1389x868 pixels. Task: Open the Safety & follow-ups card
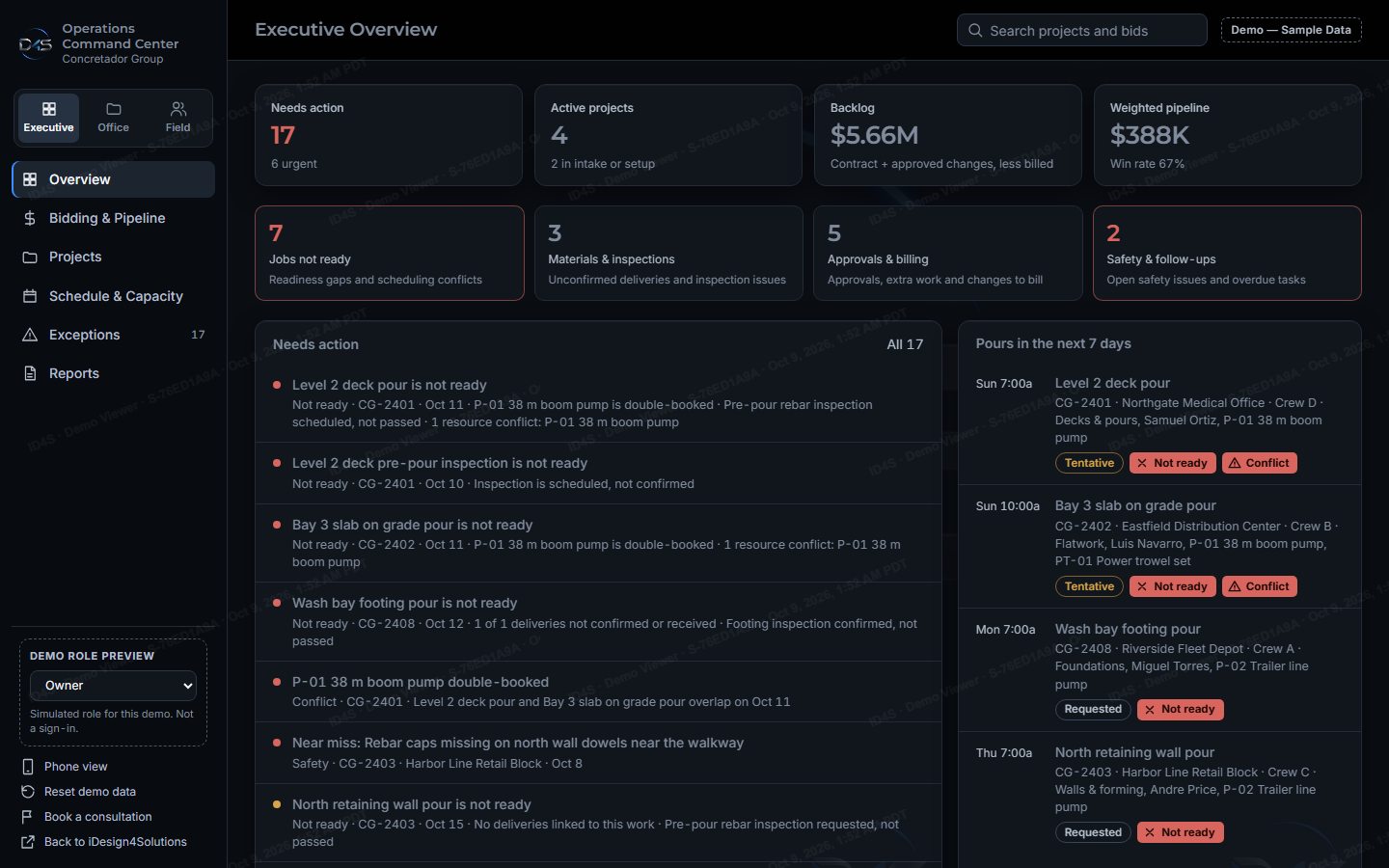(x=1227, y=253)
